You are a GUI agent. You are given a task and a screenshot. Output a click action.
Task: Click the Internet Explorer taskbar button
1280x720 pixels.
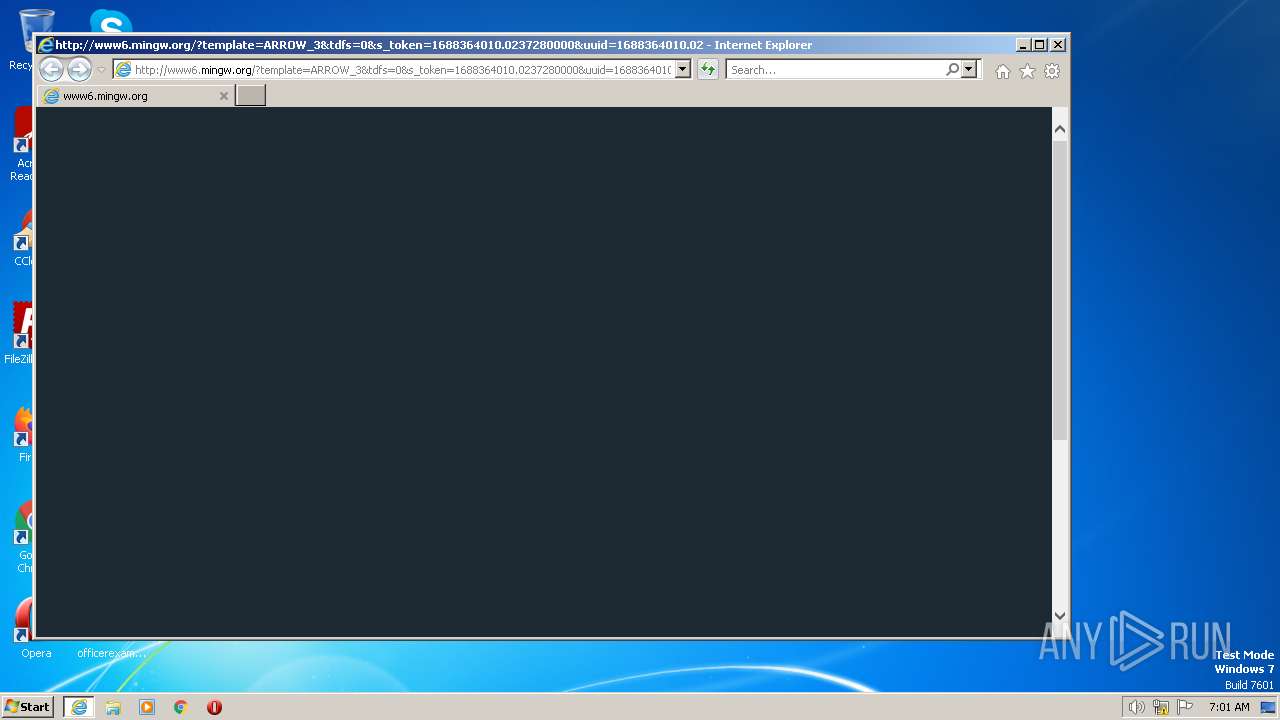pos(79,707)
